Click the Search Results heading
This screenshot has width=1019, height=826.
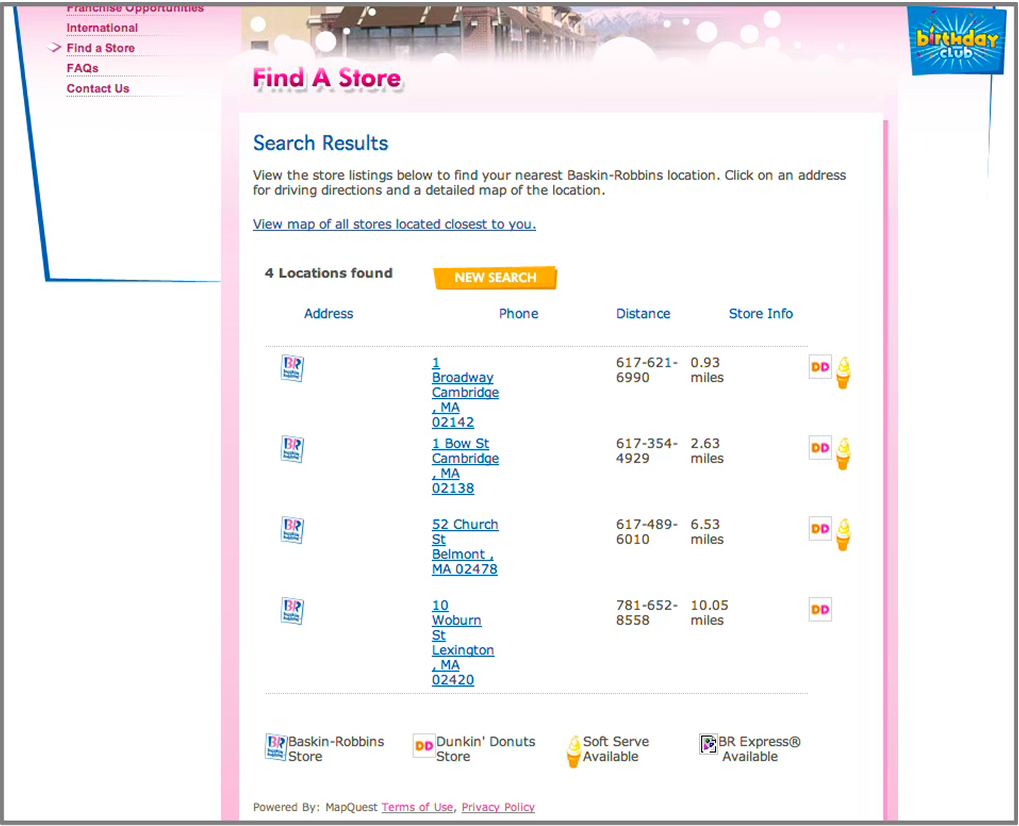click(320, 143)
